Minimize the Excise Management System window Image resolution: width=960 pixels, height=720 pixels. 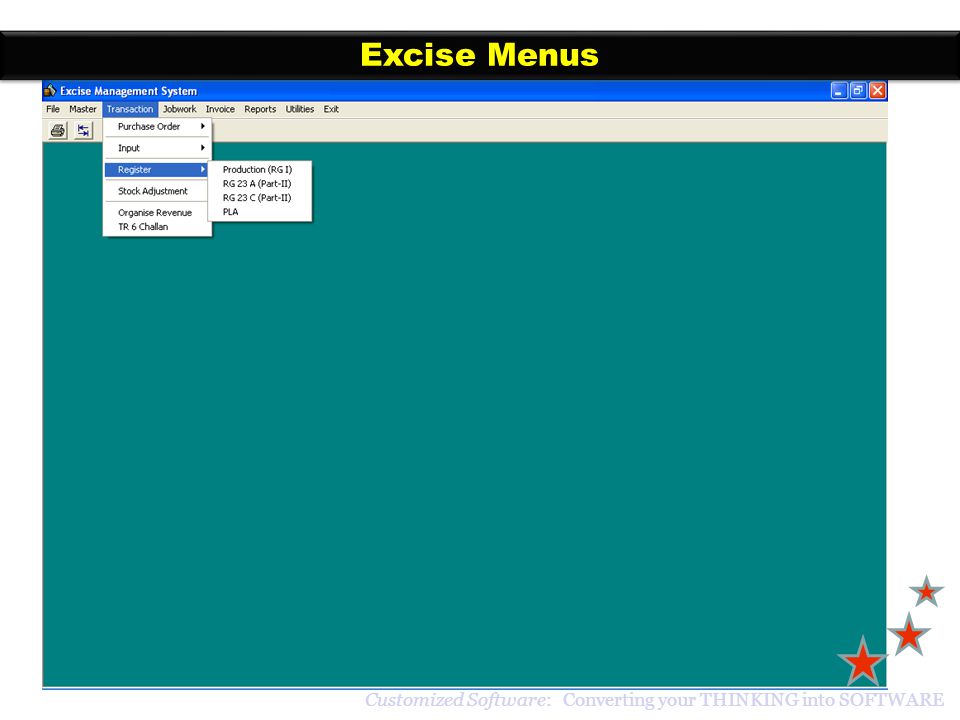coord(839,91)
